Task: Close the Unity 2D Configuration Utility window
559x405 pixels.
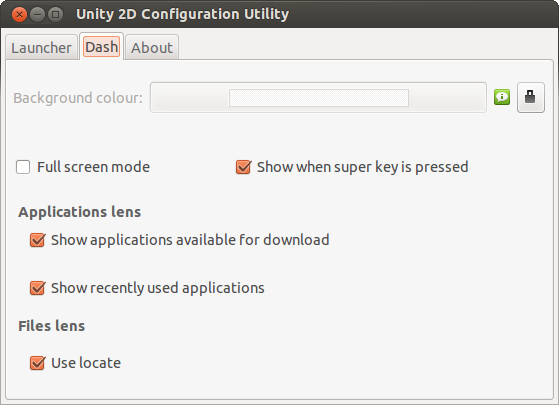Action: pyautogui.click(x=19, y=15)
